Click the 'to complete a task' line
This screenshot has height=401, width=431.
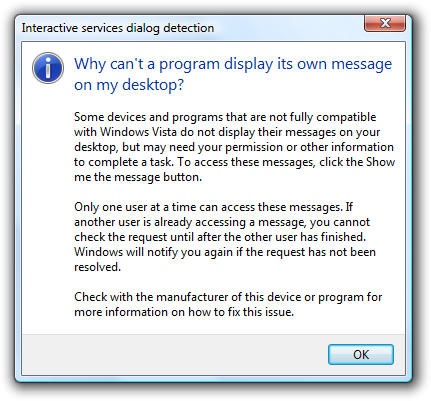pos(234,162)
